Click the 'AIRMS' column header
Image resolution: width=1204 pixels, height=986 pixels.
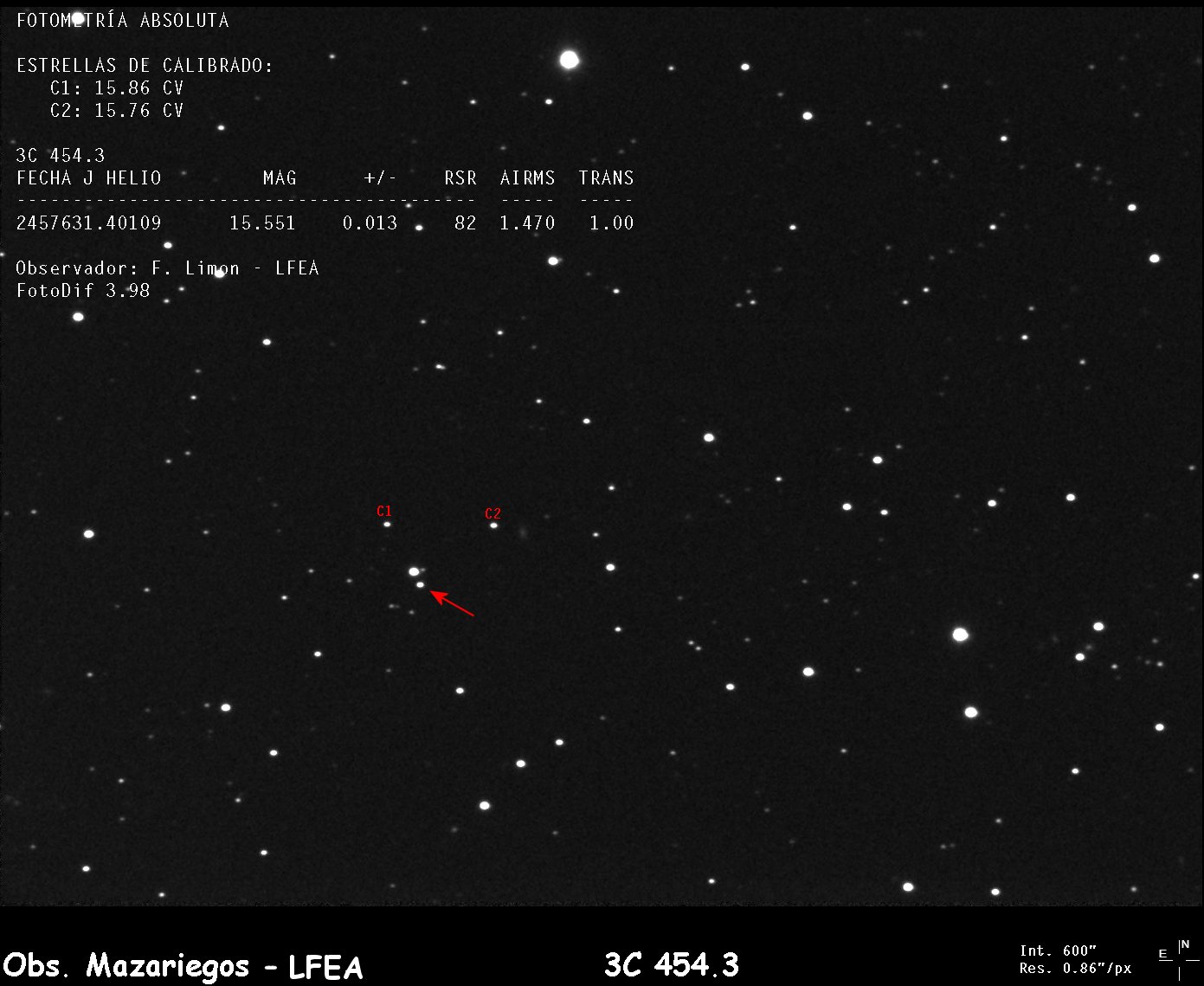tap(527, 178)
